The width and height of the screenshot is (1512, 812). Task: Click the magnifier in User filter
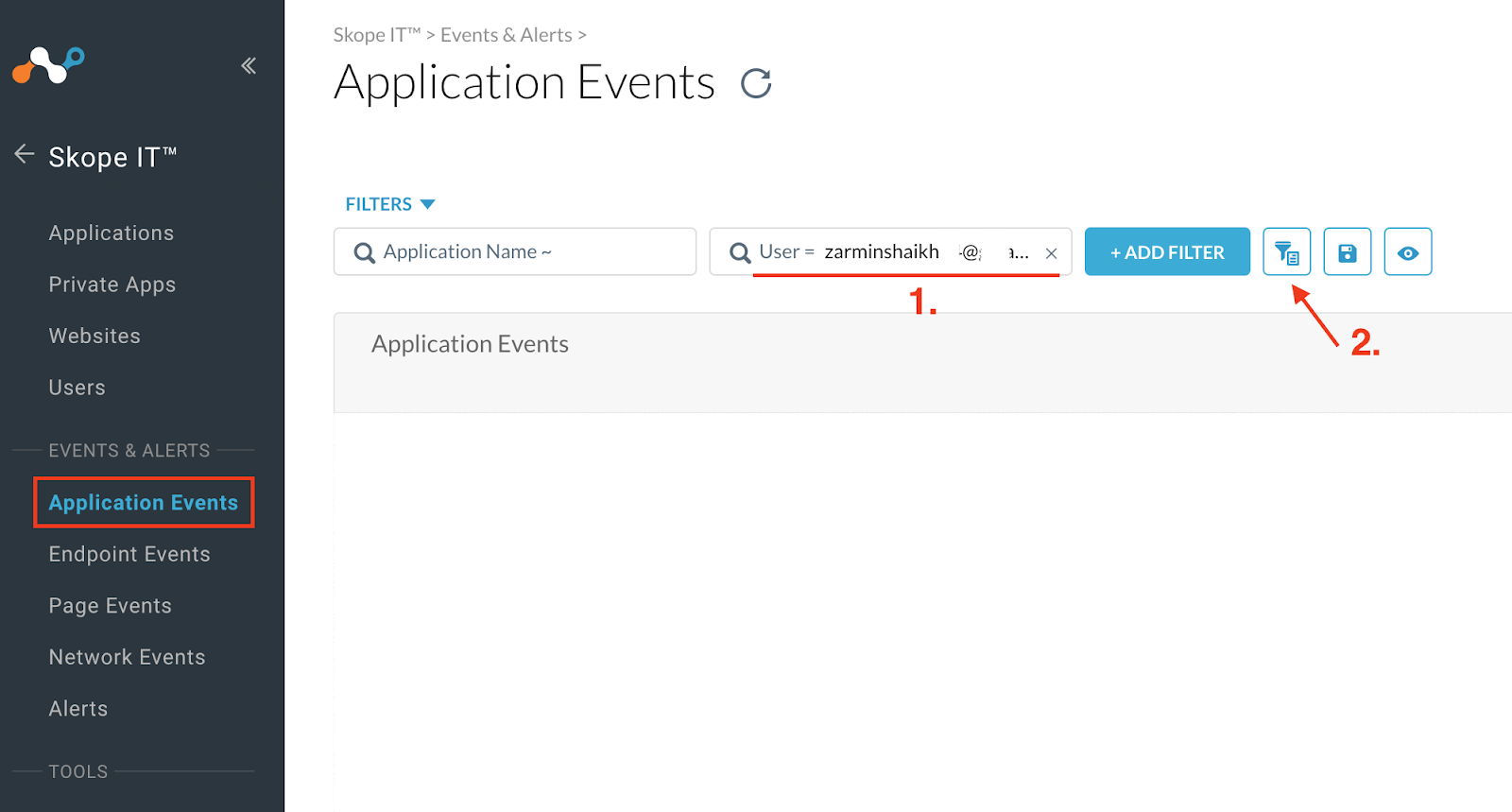[x=740, y=252]
